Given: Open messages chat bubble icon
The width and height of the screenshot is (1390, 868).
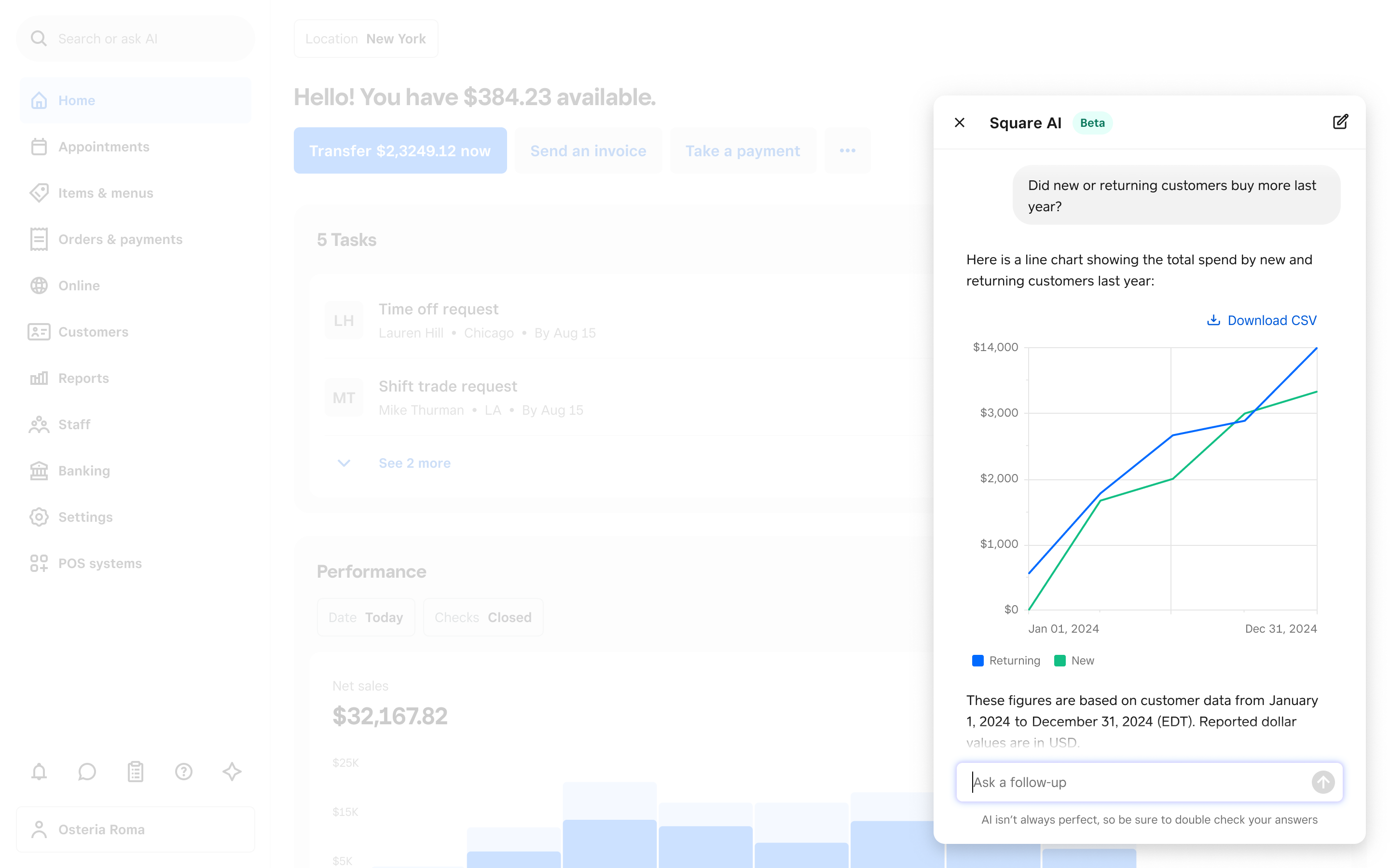Looking at the screenshot, I should 87,772.
